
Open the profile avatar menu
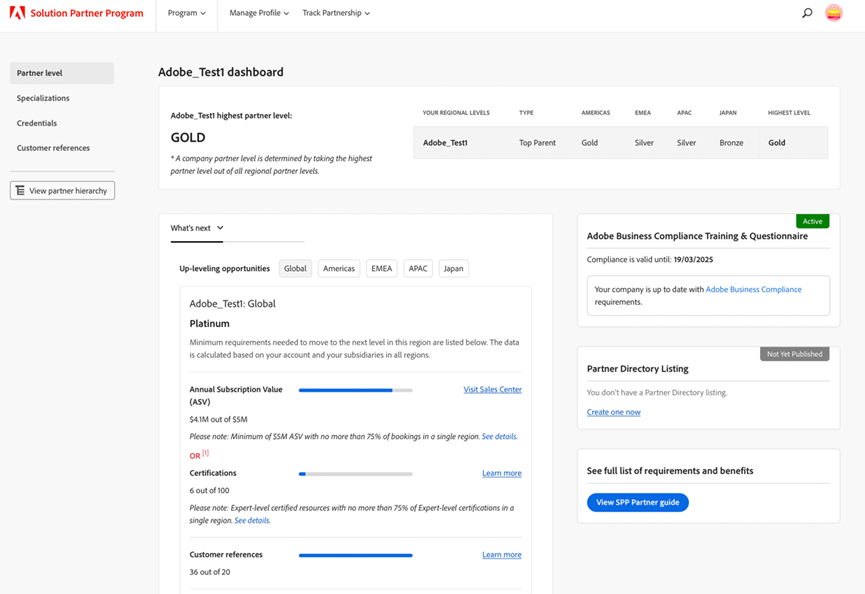833,13
